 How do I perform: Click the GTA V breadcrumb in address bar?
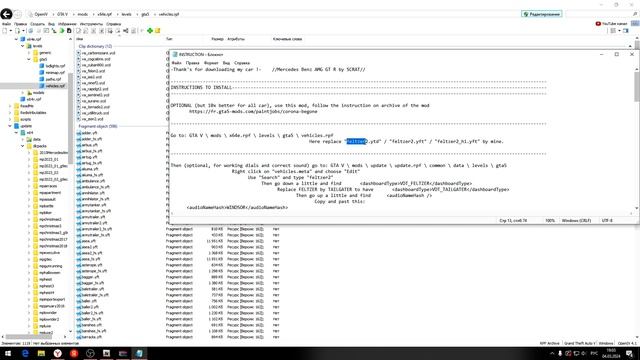(62, 14)
